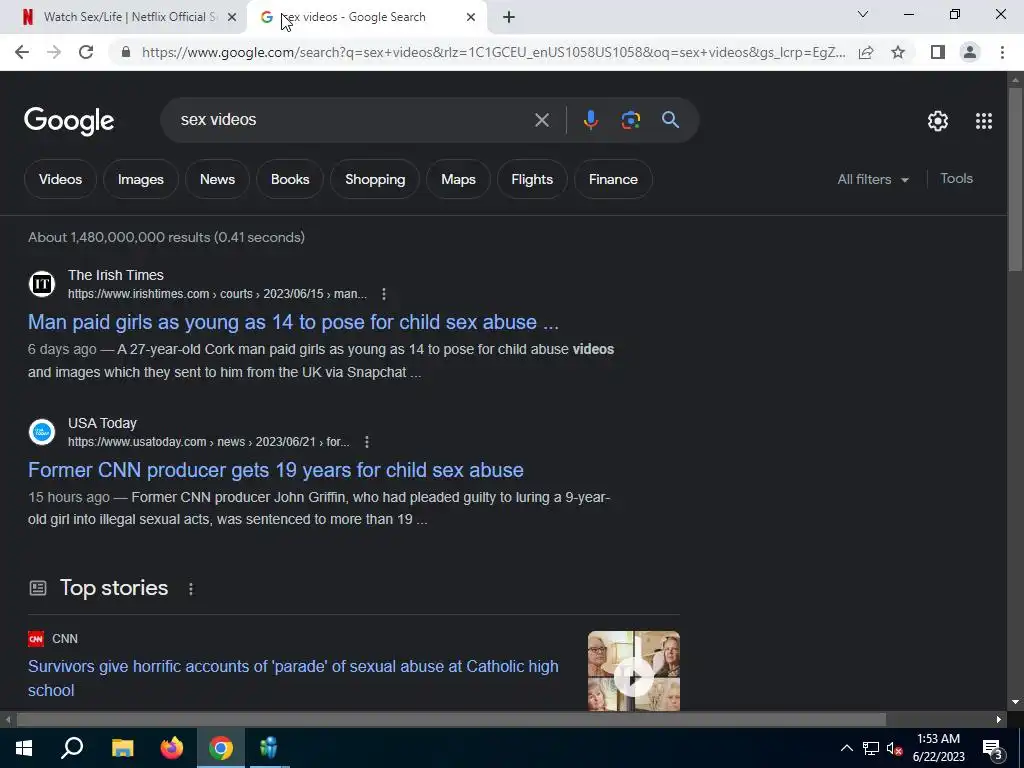Click the USA Today site favicon

42,432
